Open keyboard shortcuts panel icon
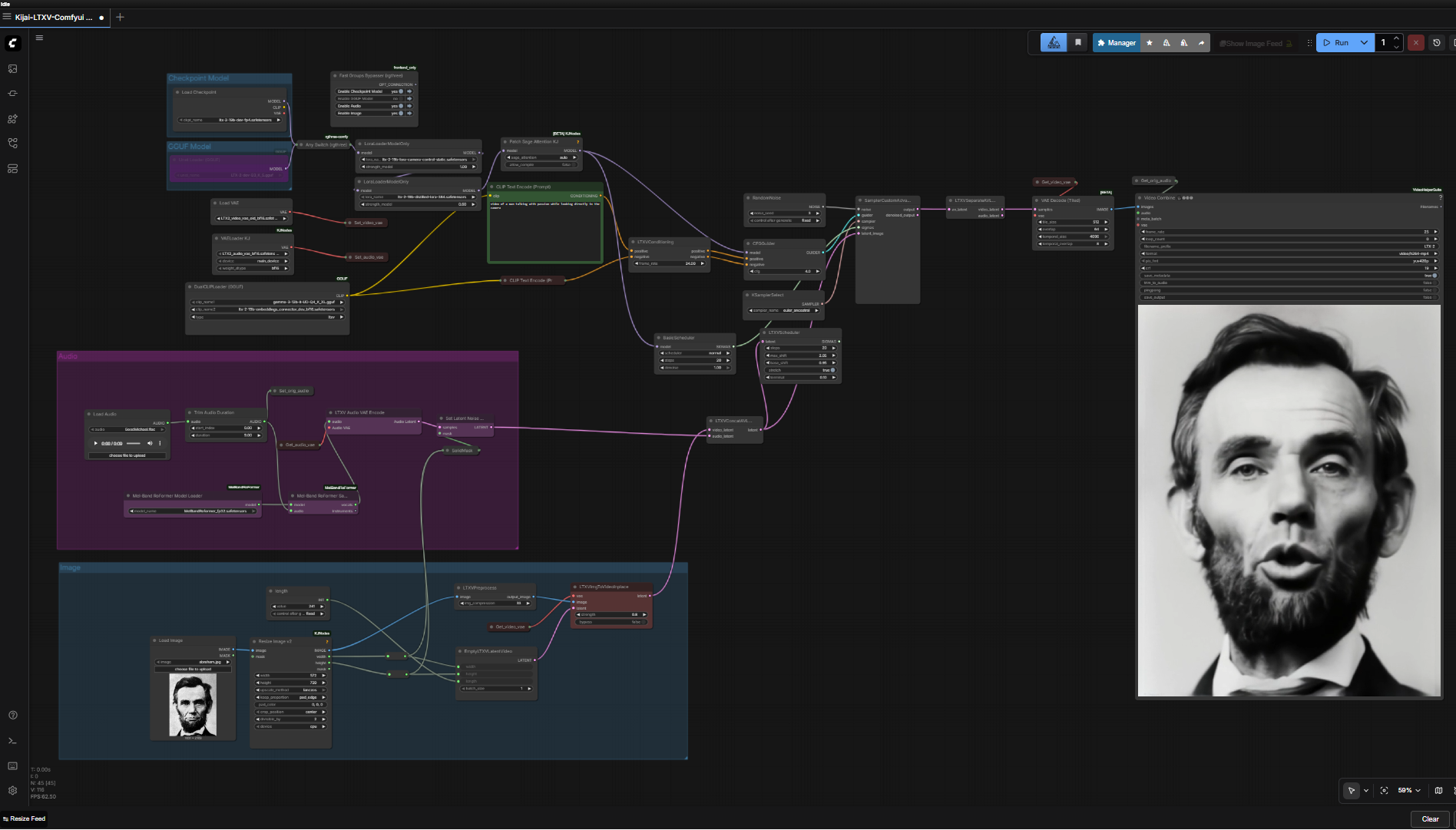The image size is (1456, 830). (13, 766)
